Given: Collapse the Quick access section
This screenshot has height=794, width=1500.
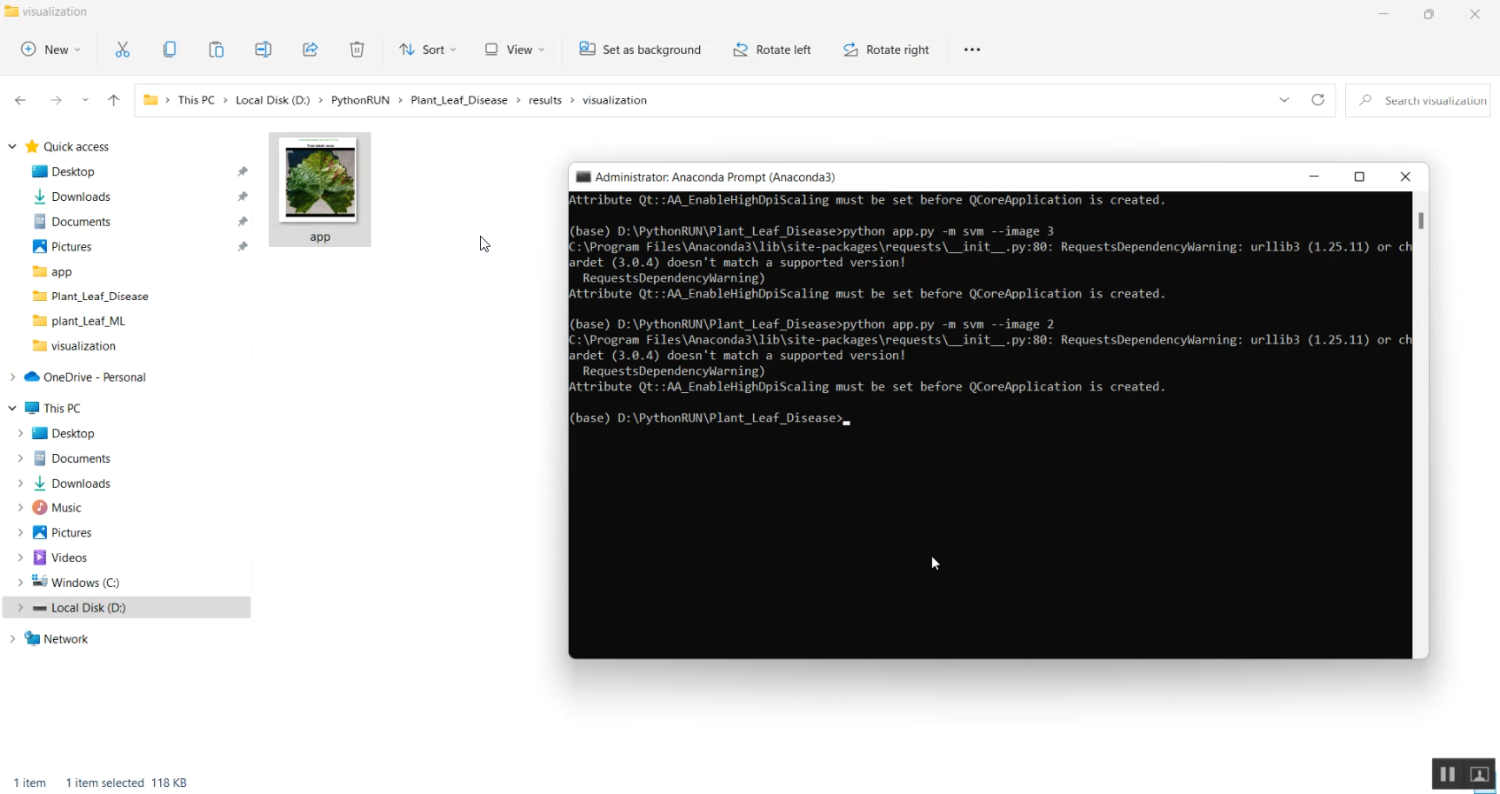Looking at the screenshot, I should point(12,146).
